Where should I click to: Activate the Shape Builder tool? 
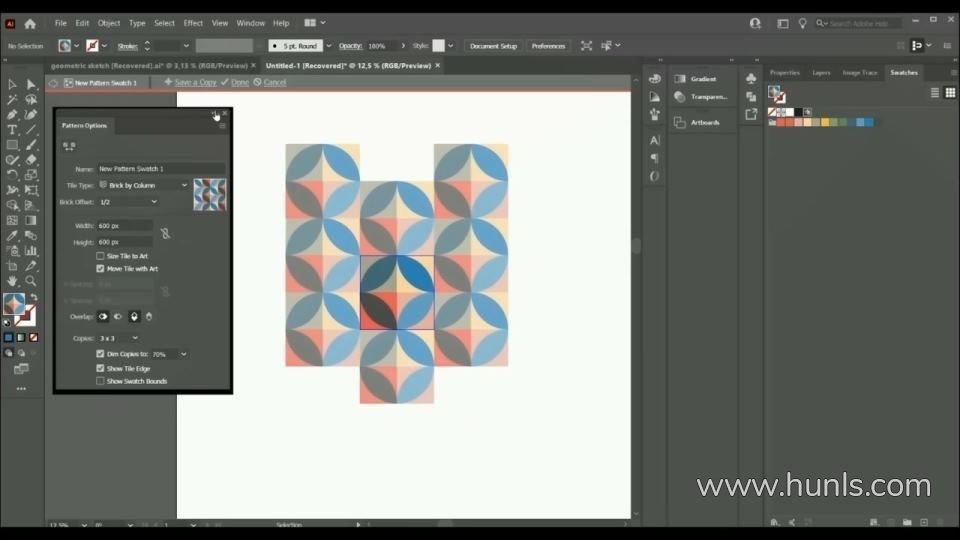(12, 206)
